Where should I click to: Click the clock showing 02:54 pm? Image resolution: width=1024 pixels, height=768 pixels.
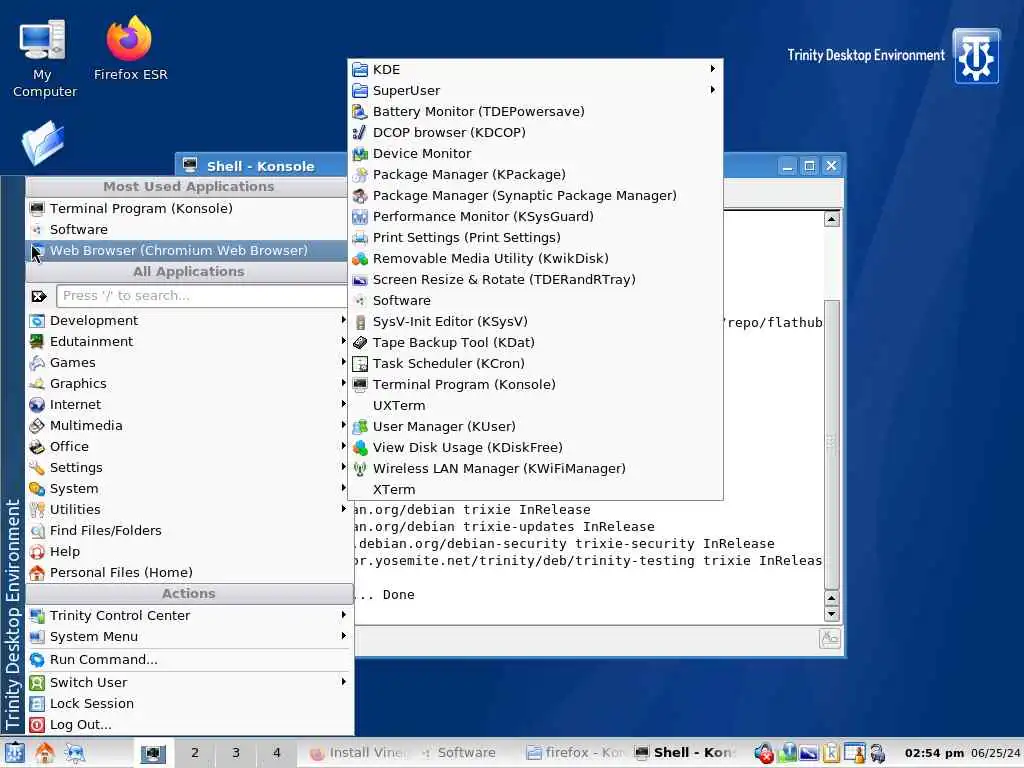[x=934, y=753]
